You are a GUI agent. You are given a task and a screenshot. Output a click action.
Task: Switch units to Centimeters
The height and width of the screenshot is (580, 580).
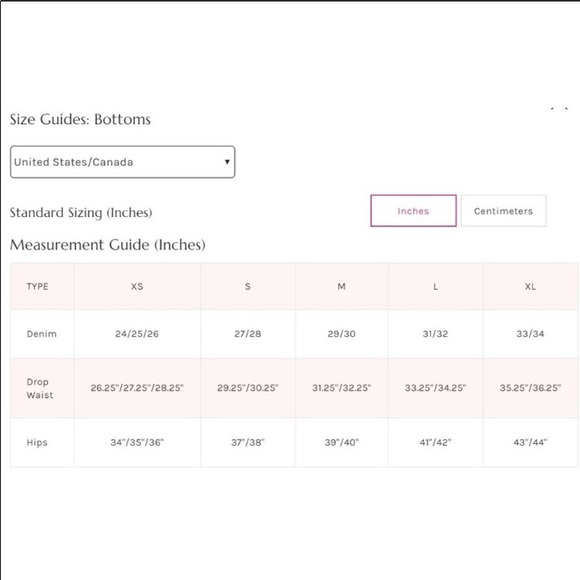(x=503, y=211)
